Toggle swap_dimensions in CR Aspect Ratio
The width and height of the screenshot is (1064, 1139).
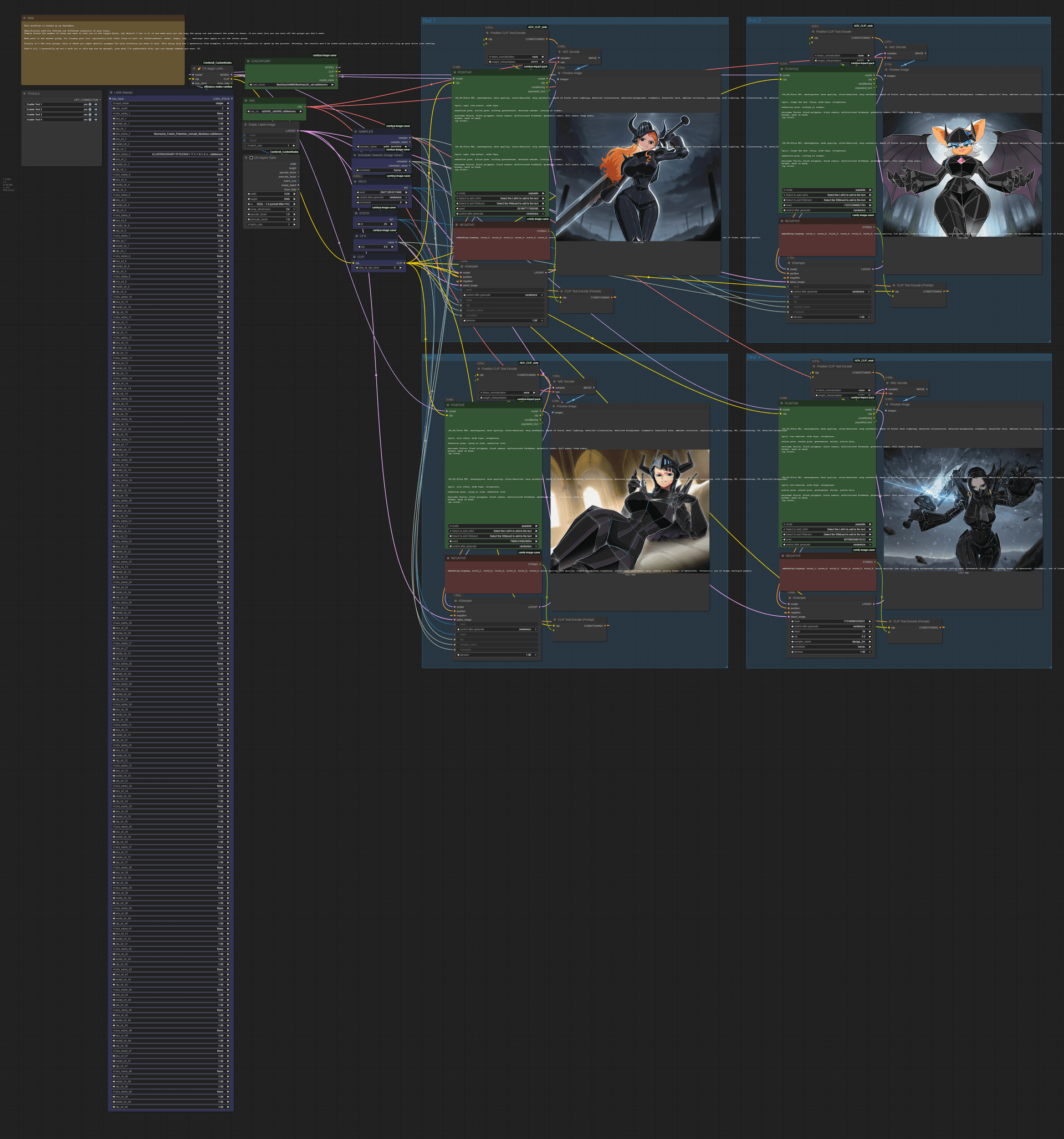[x=272, y=209]
